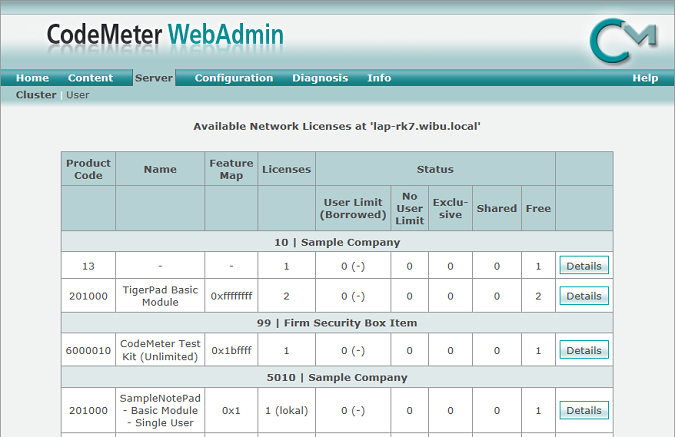Click feature map value 0x1
Image resolution: width=676 pixels, height=437 pixels.
pyautogui.click(x=231, y=410)
